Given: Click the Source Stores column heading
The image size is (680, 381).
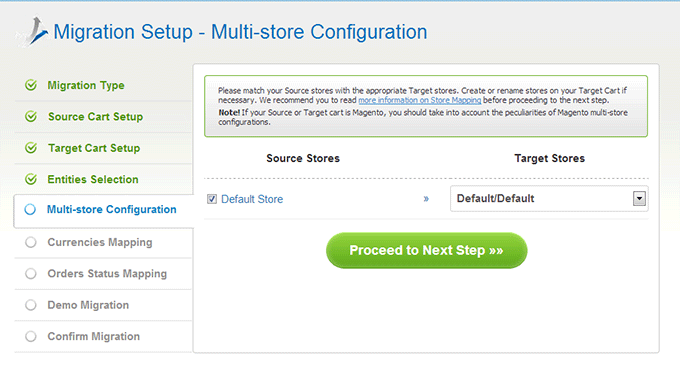Looking at the screenshot, I should coord(303,158).
